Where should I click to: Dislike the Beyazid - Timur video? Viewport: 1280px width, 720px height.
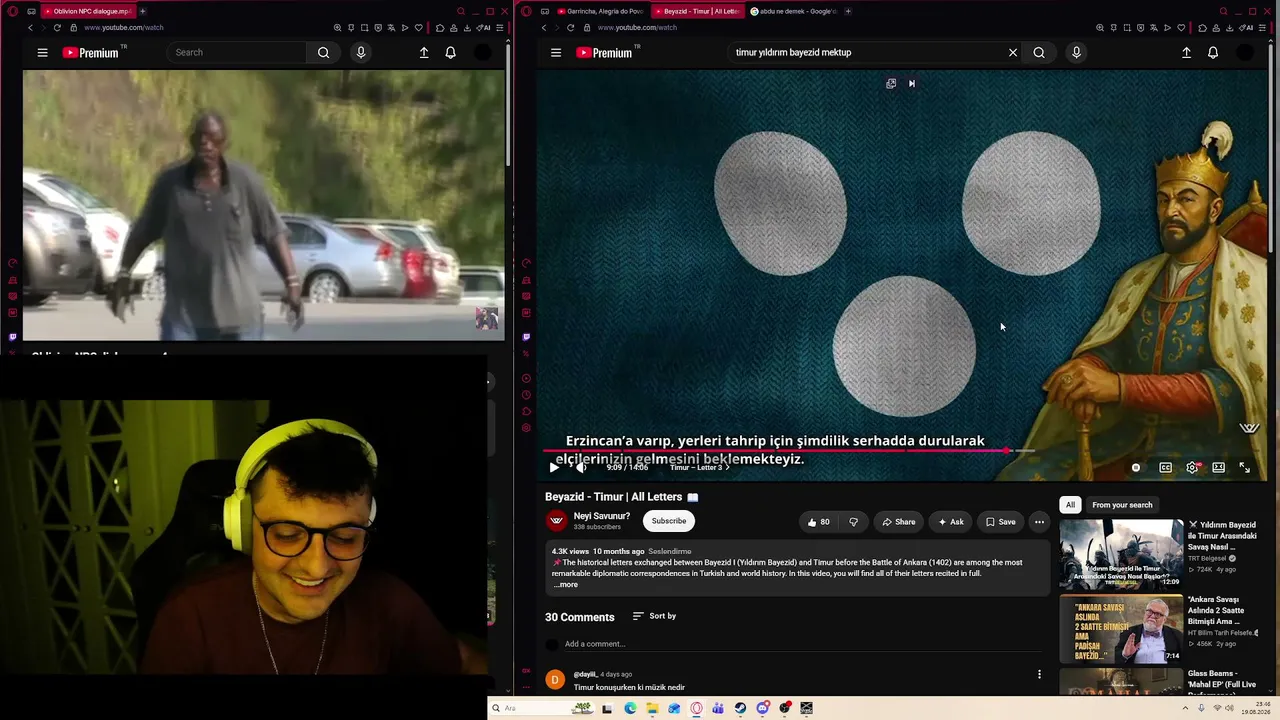(x=853, y=522)
